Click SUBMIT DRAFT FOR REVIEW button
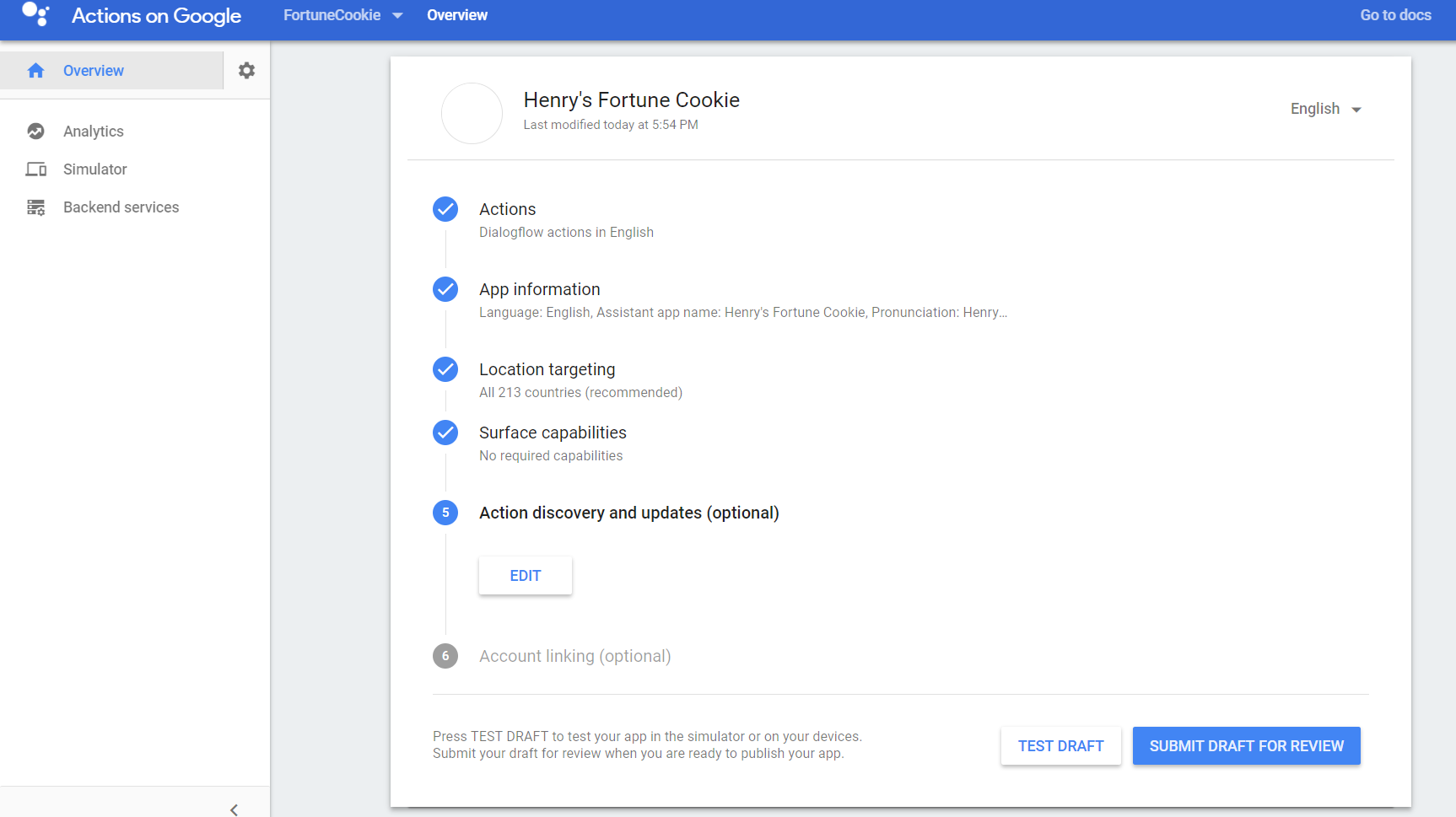This screenshot has height=817, width=1456. pyautogui.click(x=1247, y=746)
